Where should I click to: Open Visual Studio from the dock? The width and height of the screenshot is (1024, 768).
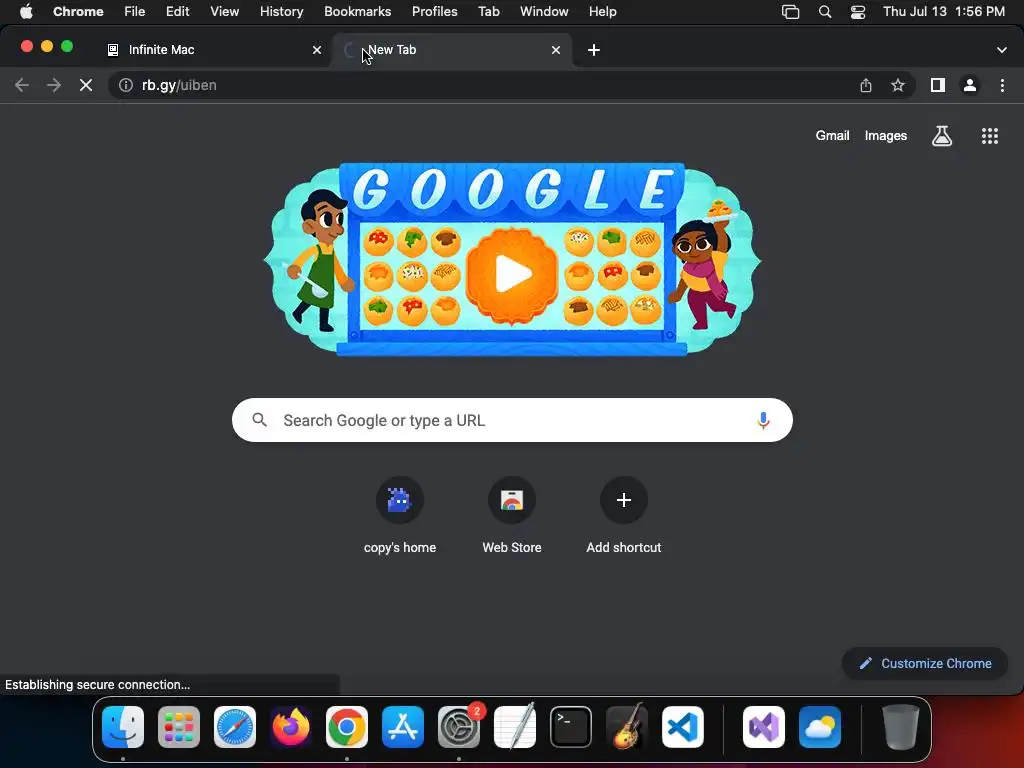point(764,727)
